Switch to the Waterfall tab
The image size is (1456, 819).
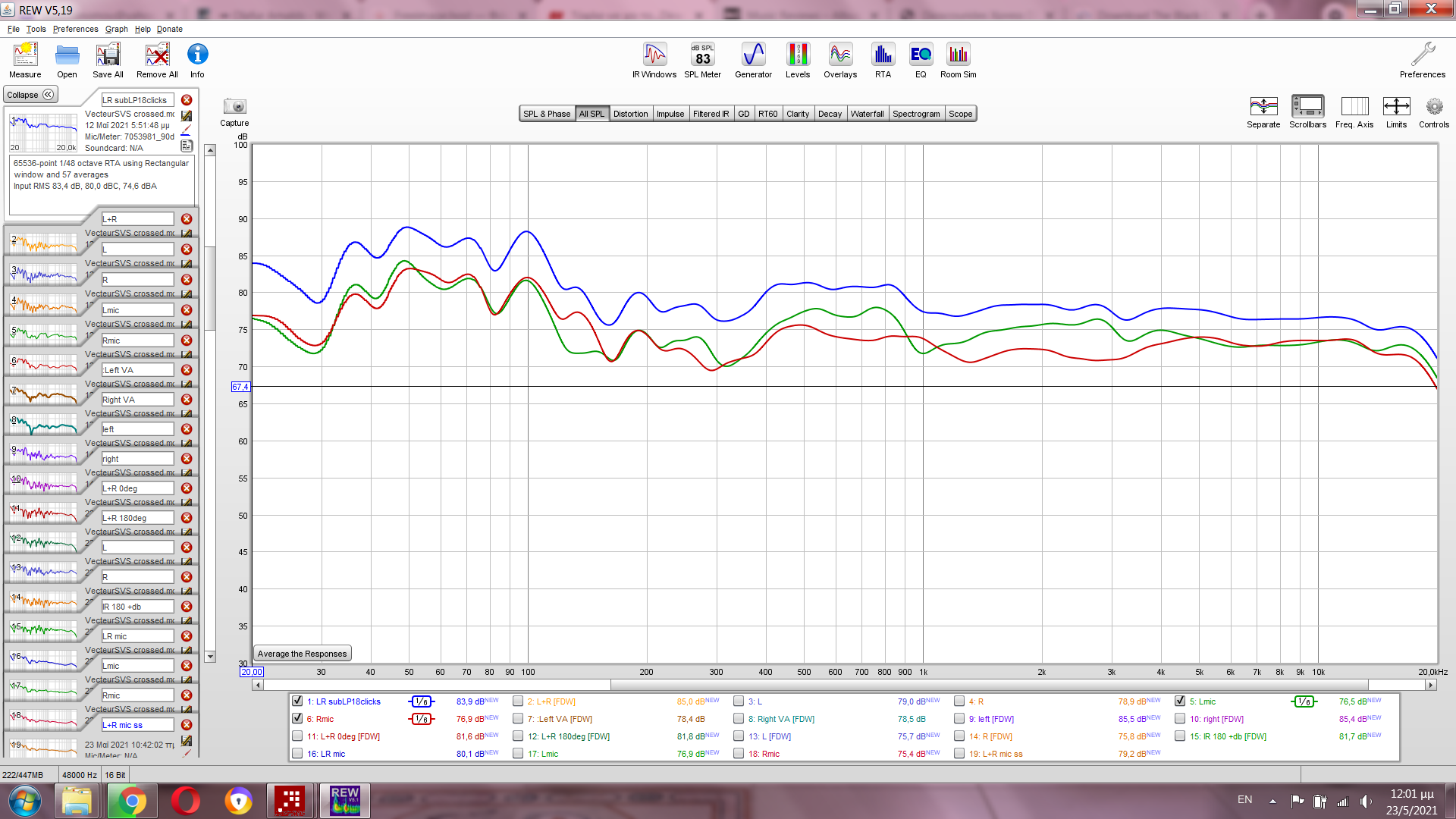coord(867,114)
